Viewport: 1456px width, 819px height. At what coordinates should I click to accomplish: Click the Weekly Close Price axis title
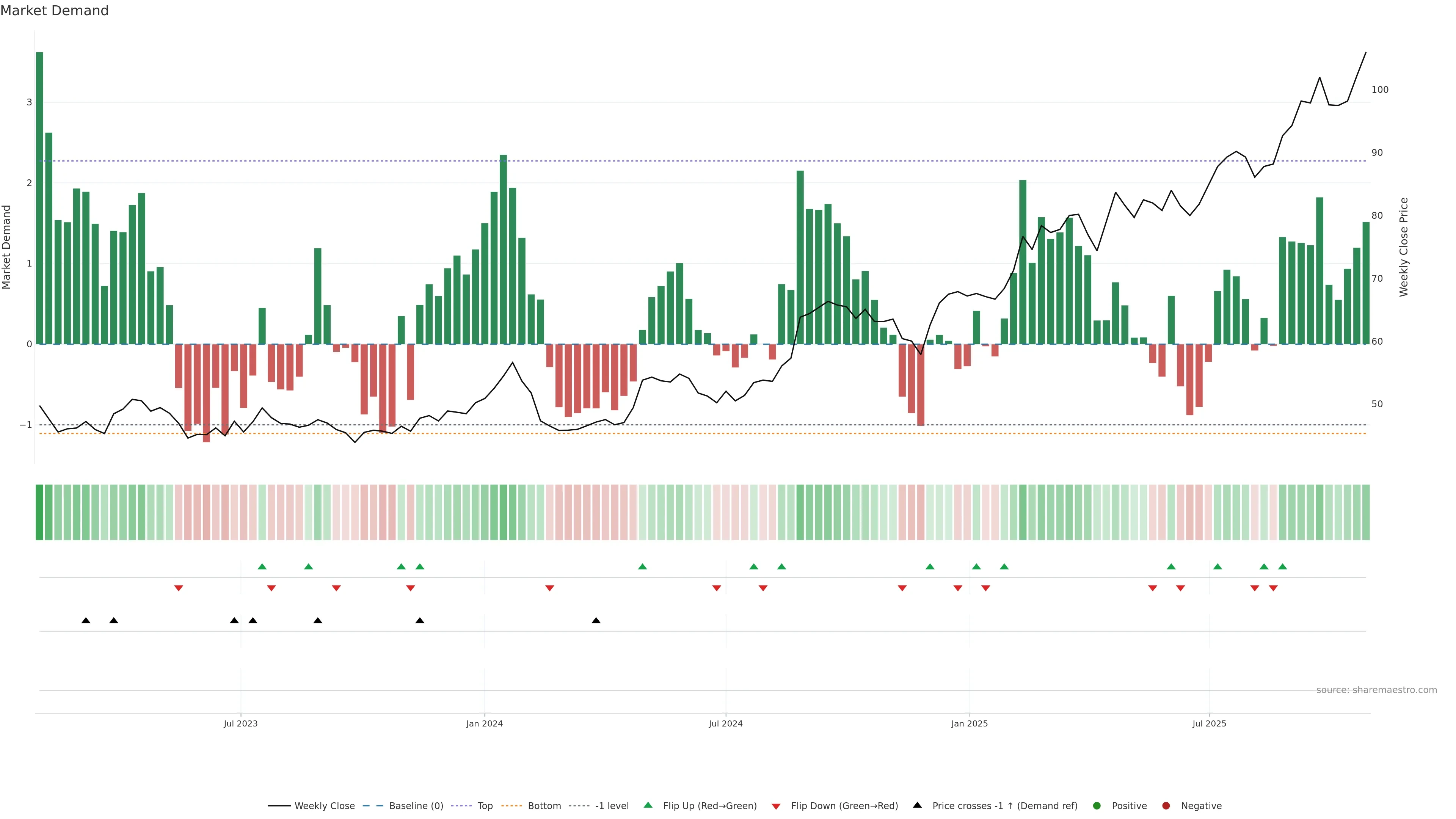pos(1404,247)
